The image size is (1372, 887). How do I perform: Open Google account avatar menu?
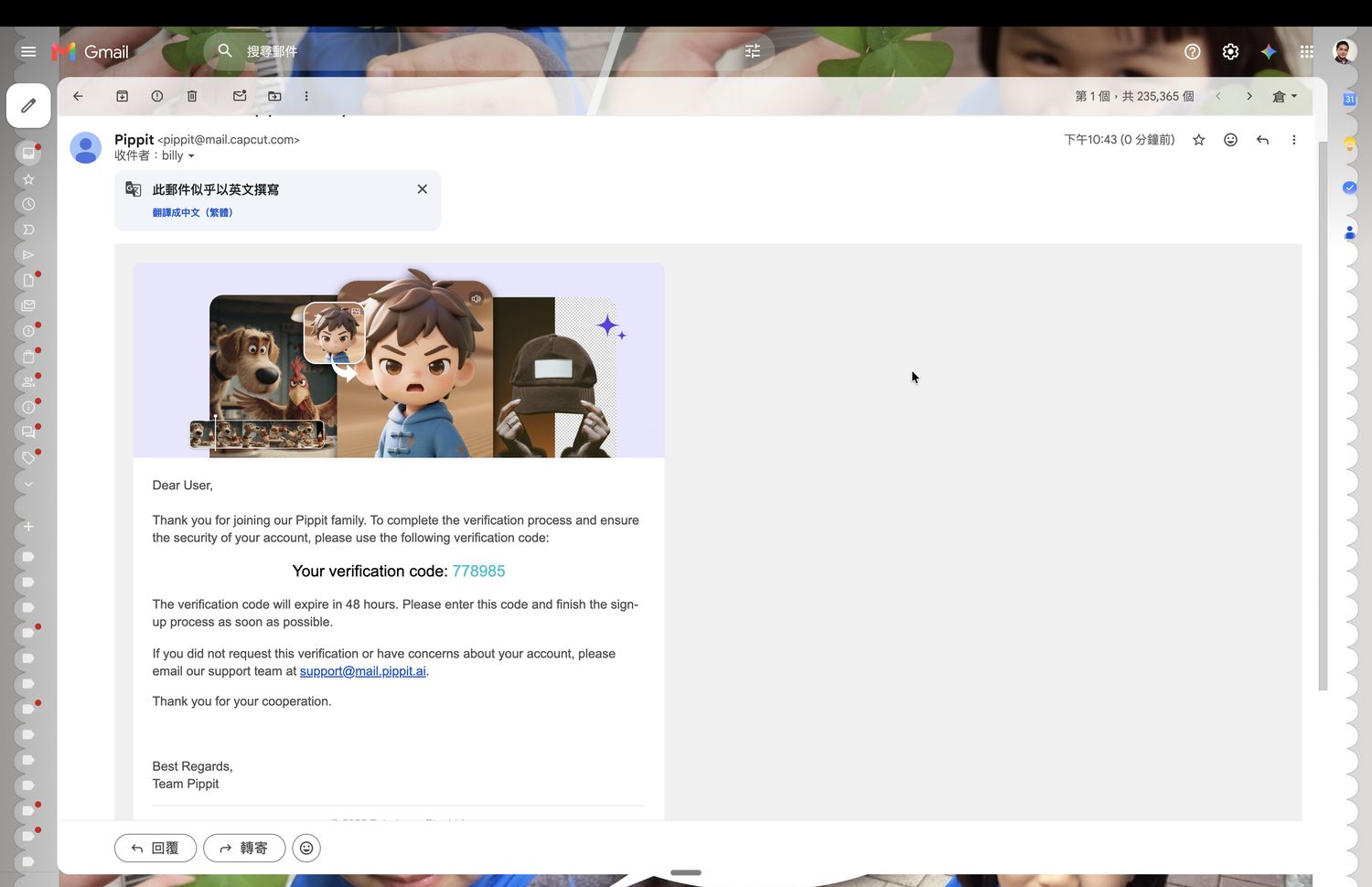[x=1343, y=52]
